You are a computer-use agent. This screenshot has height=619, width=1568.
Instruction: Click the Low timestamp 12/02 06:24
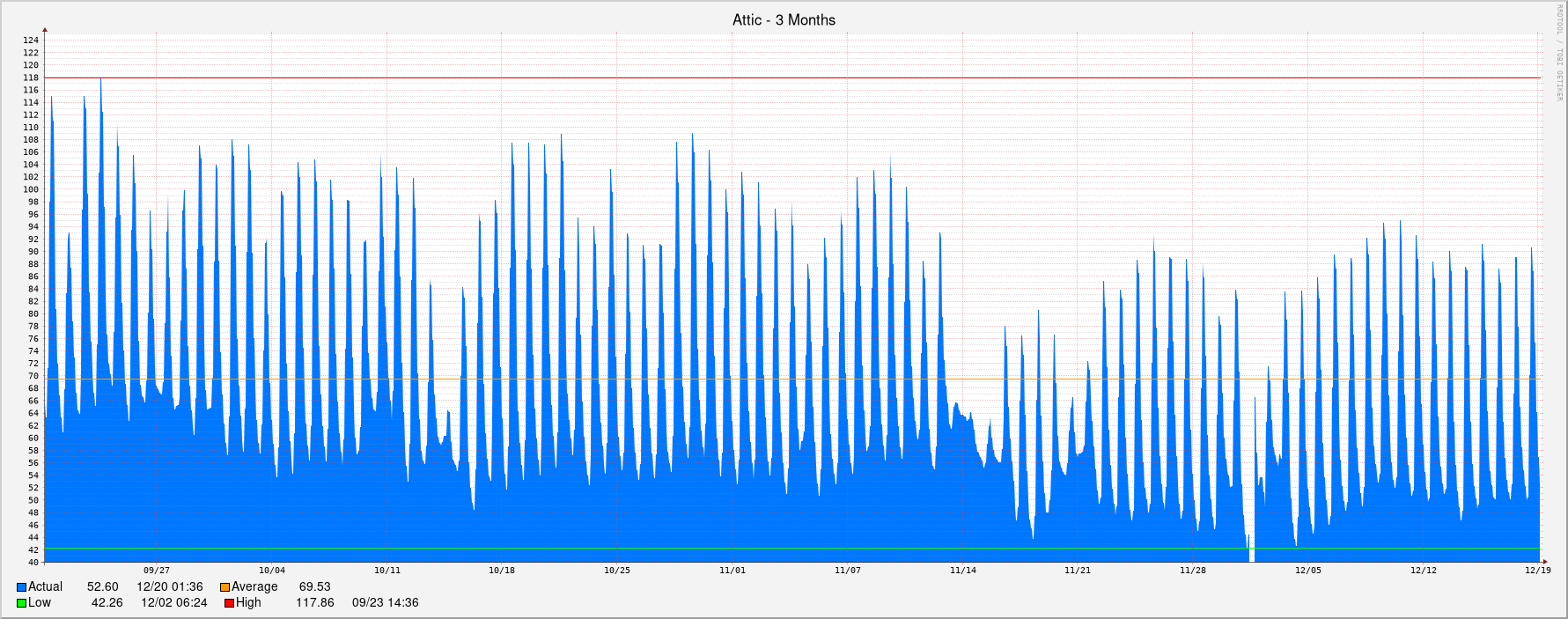coord(173,603)
